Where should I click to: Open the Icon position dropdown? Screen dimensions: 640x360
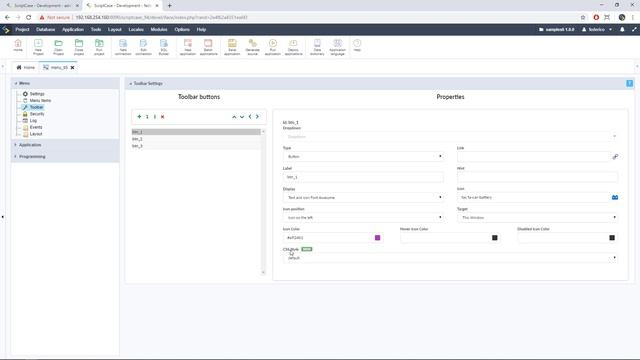point(363,218)
